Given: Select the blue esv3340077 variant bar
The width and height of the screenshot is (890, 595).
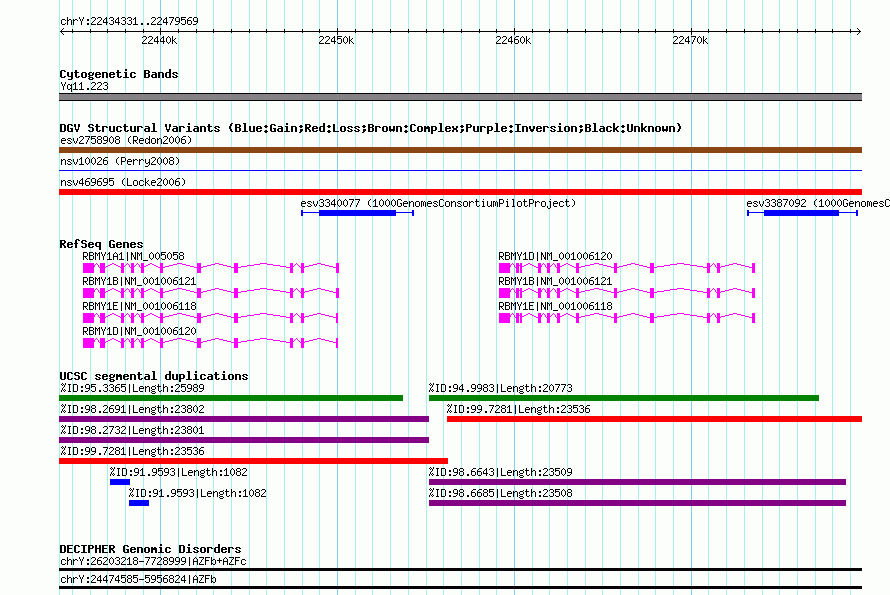Looking at the screenshot, I should click(358, 213).
